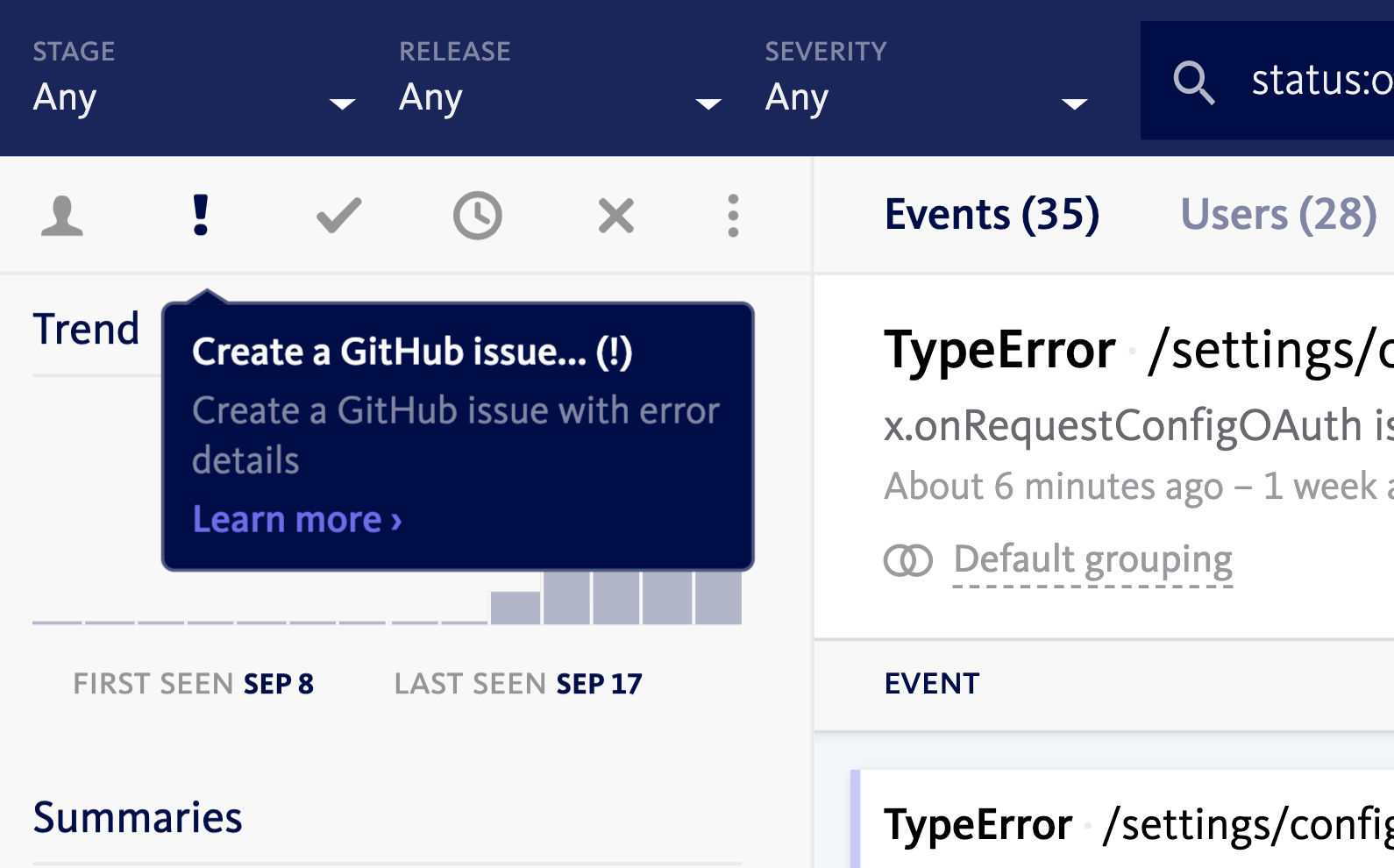Viewport: 1394px width, 868px height.
Task: Open the three-dot more actions menu
Action: tap(733, 216)
